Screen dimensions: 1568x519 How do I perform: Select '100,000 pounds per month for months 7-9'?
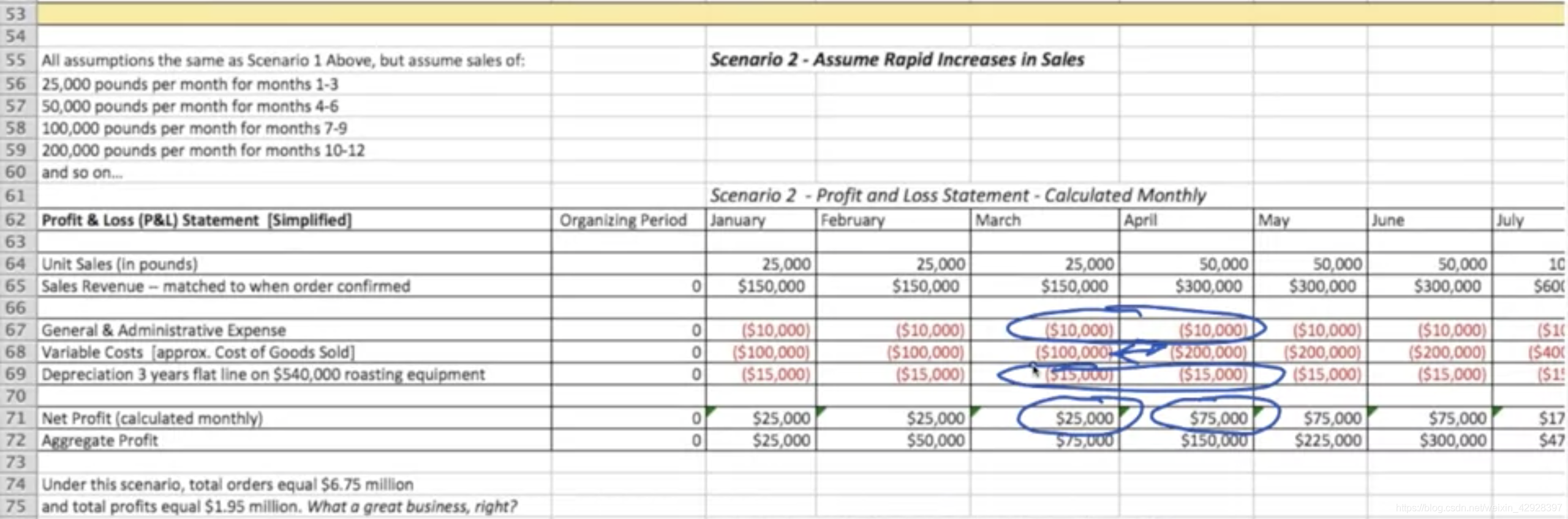pos(194,128)
